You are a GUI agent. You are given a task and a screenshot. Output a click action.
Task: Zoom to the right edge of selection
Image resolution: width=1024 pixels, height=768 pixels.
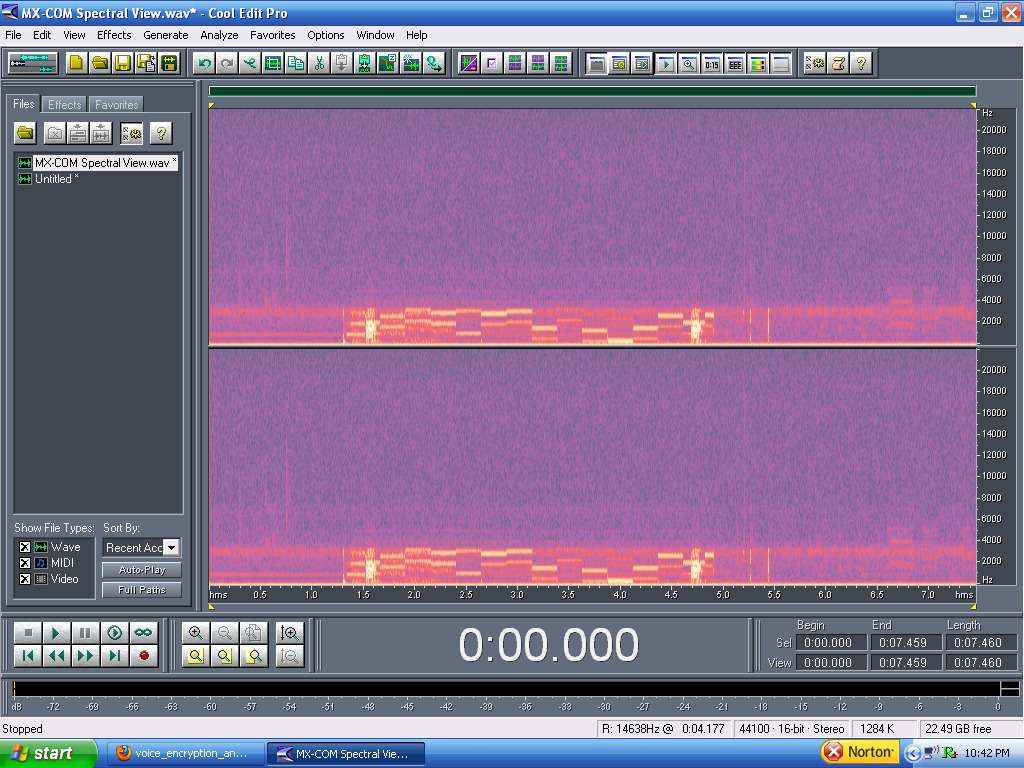(253, 656)
